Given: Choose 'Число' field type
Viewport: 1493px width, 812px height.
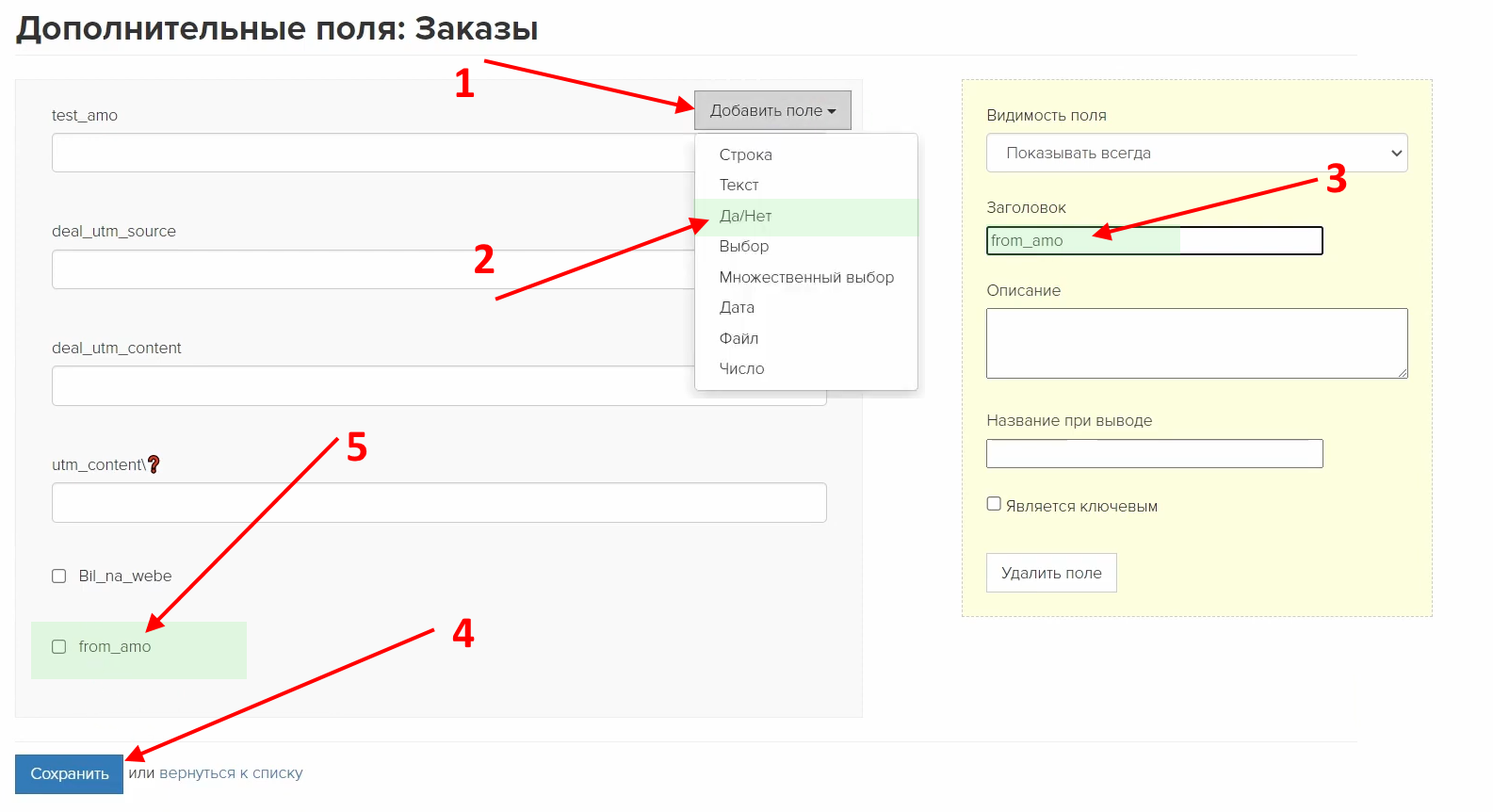Looking at the screenshot, I should point(741,368).
